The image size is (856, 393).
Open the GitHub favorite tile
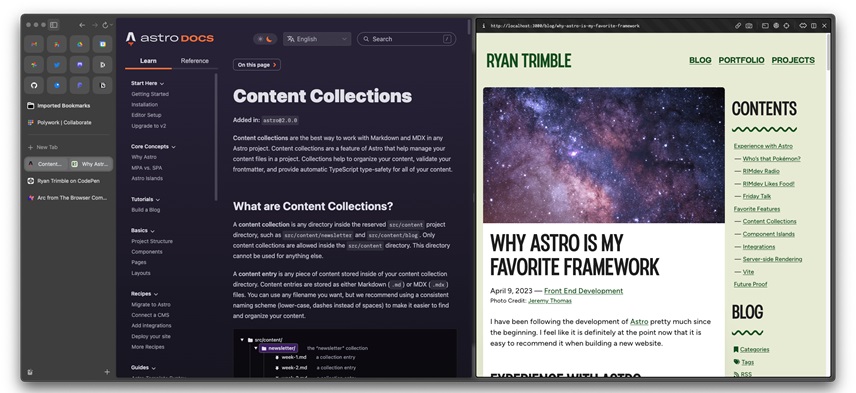click(34, 85)
